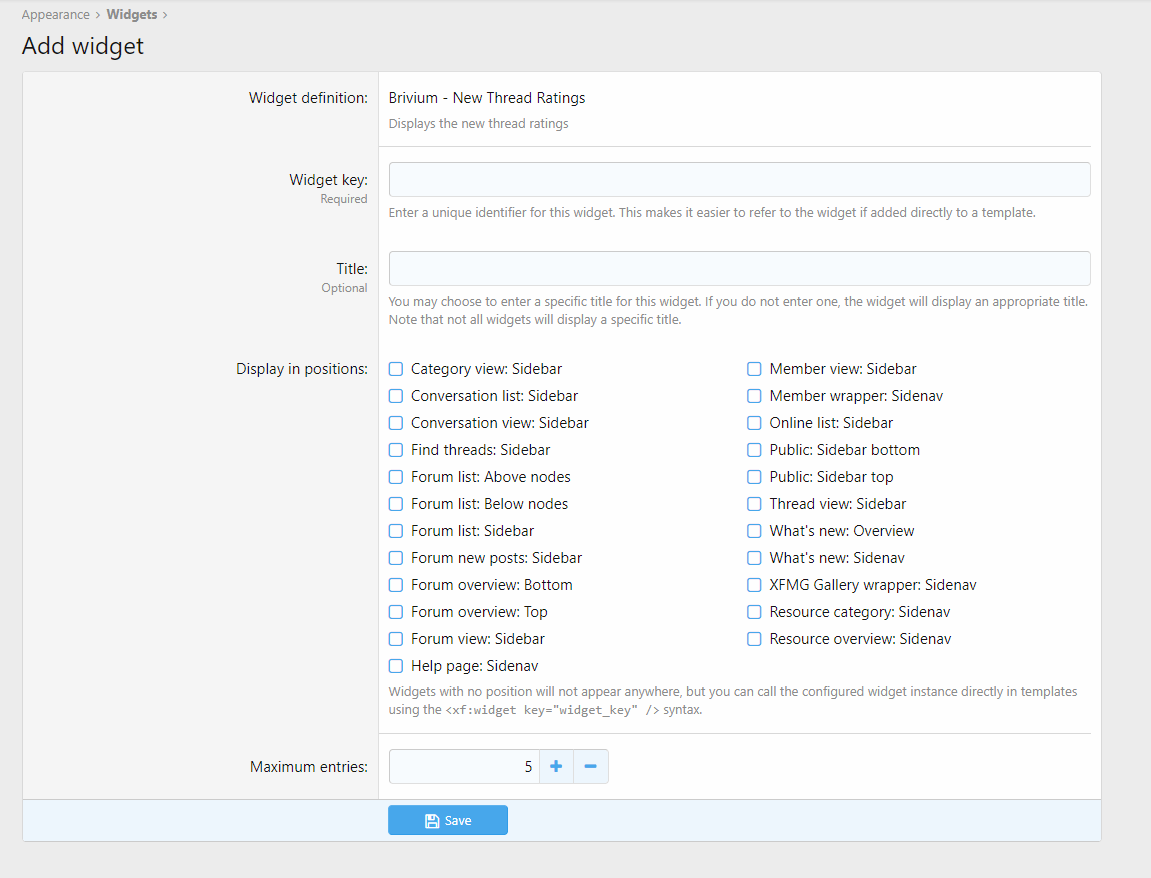
Task: Click the plus icon to increase maximum entries
Action: [556, 767]
